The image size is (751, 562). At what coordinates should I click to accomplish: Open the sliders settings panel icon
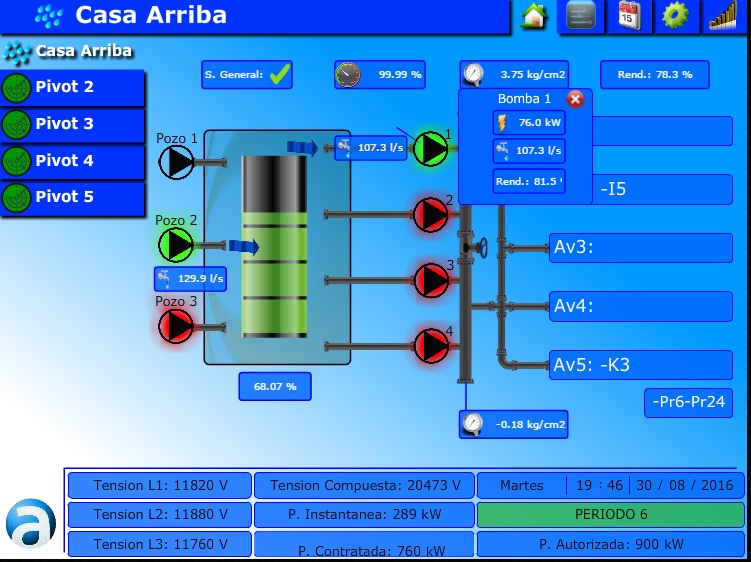point(581,15)
